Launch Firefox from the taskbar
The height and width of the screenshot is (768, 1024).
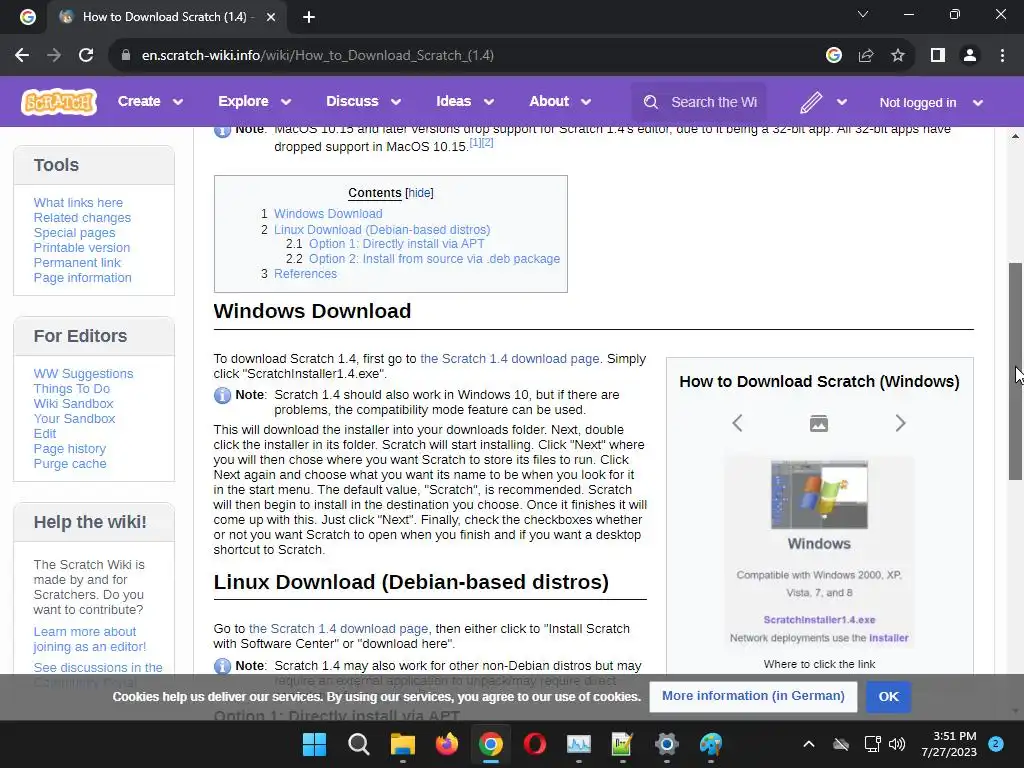pos(447,744)
